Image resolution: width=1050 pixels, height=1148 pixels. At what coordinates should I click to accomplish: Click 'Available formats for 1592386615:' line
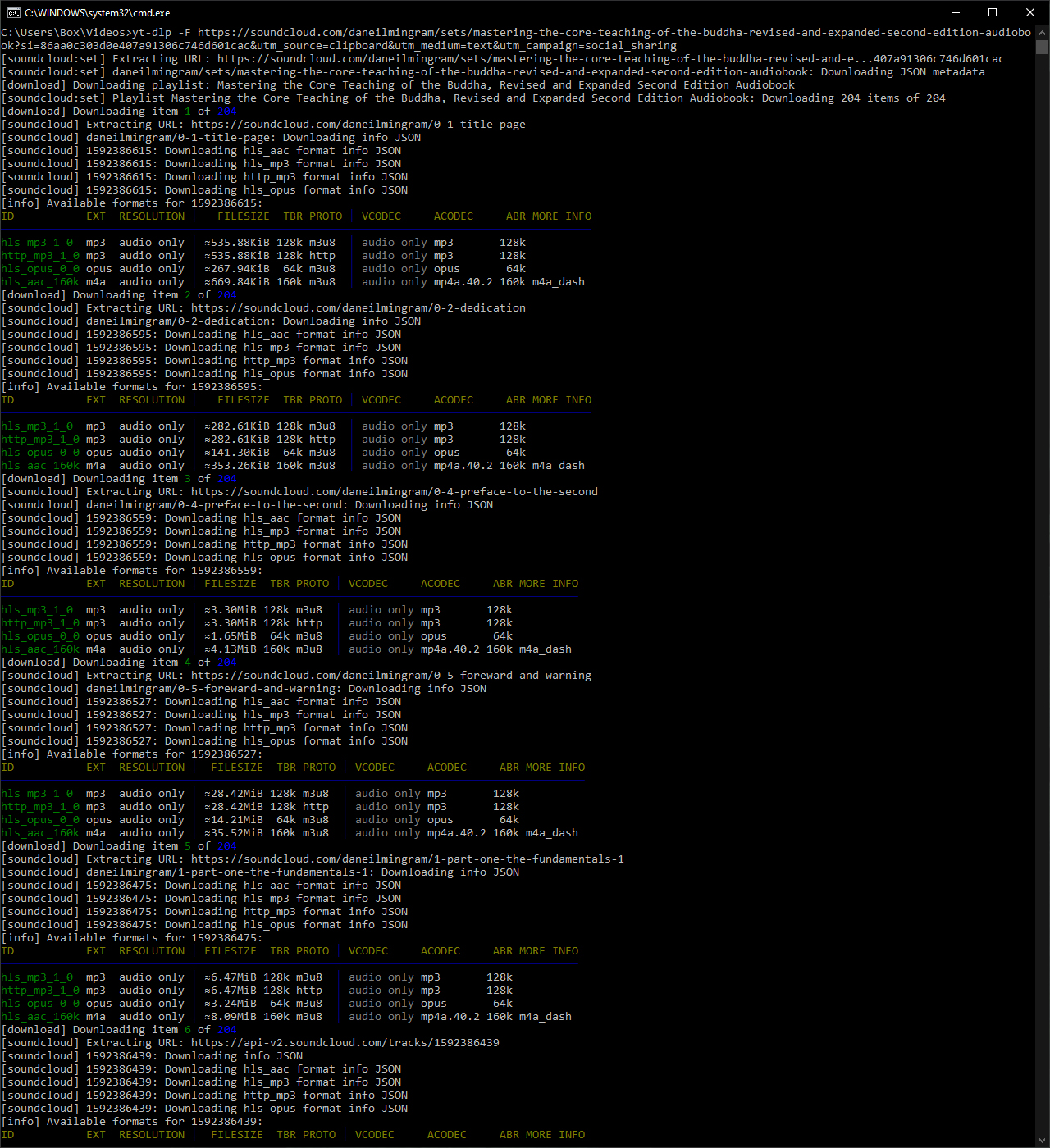click(x=132, y=203)
